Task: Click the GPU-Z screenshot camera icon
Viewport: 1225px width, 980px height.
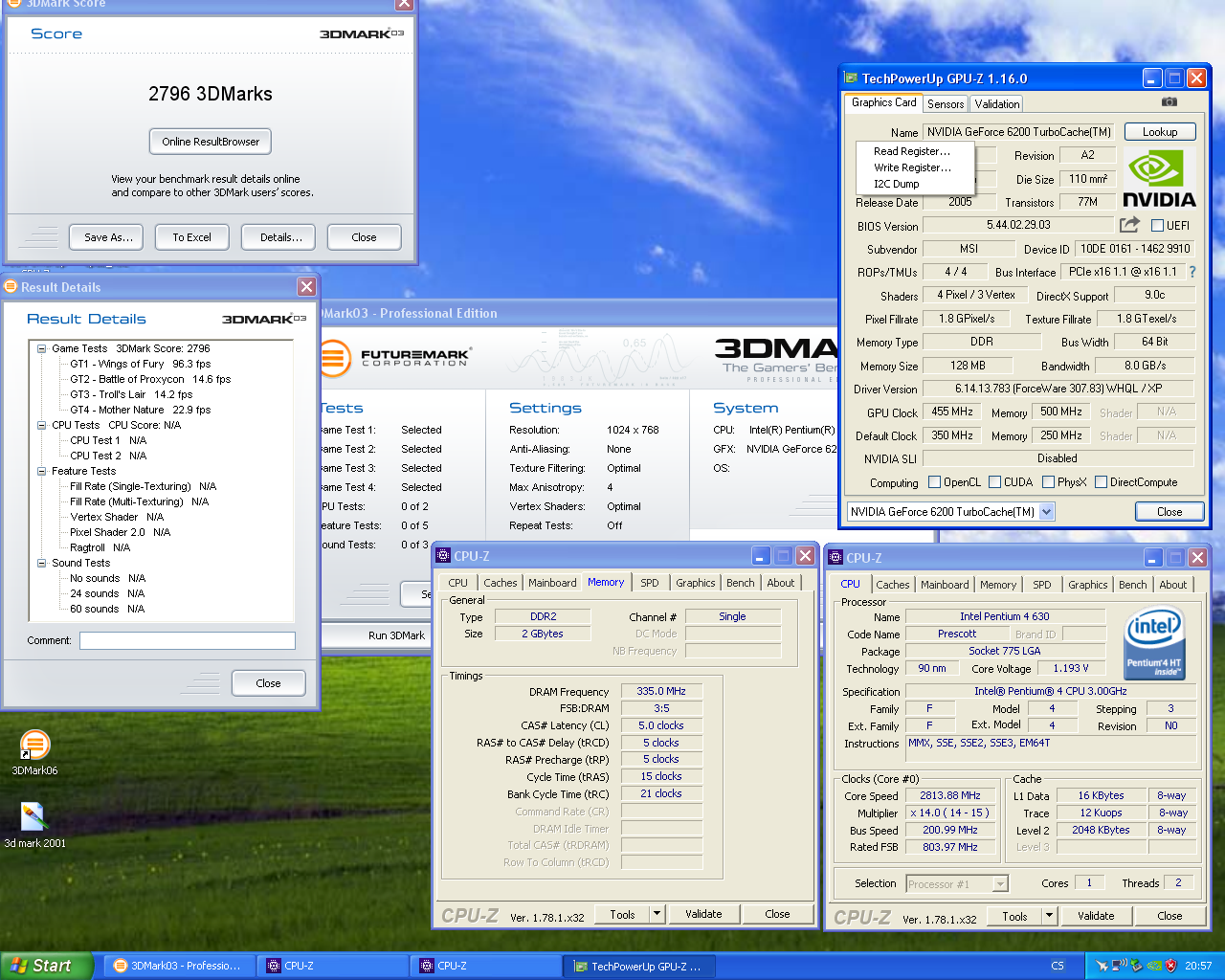Action: click(1169, 101)
